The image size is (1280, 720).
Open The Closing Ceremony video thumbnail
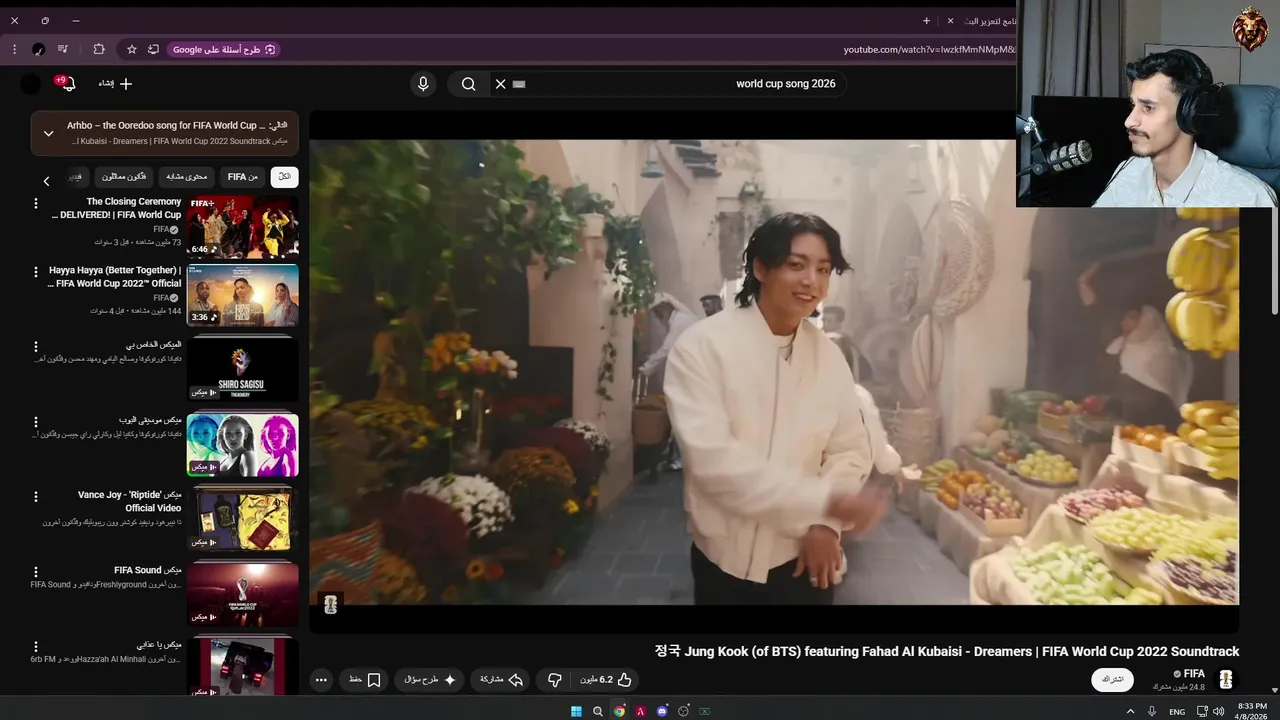click(x=242, y=227)
